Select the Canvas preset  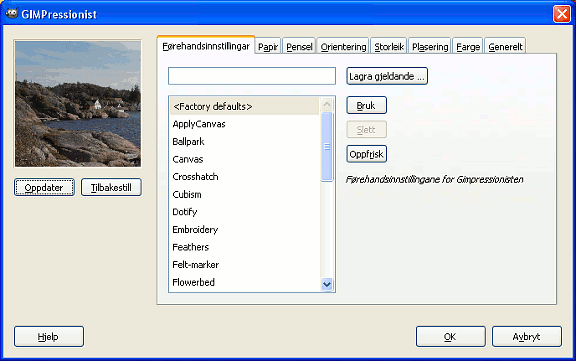244,159
